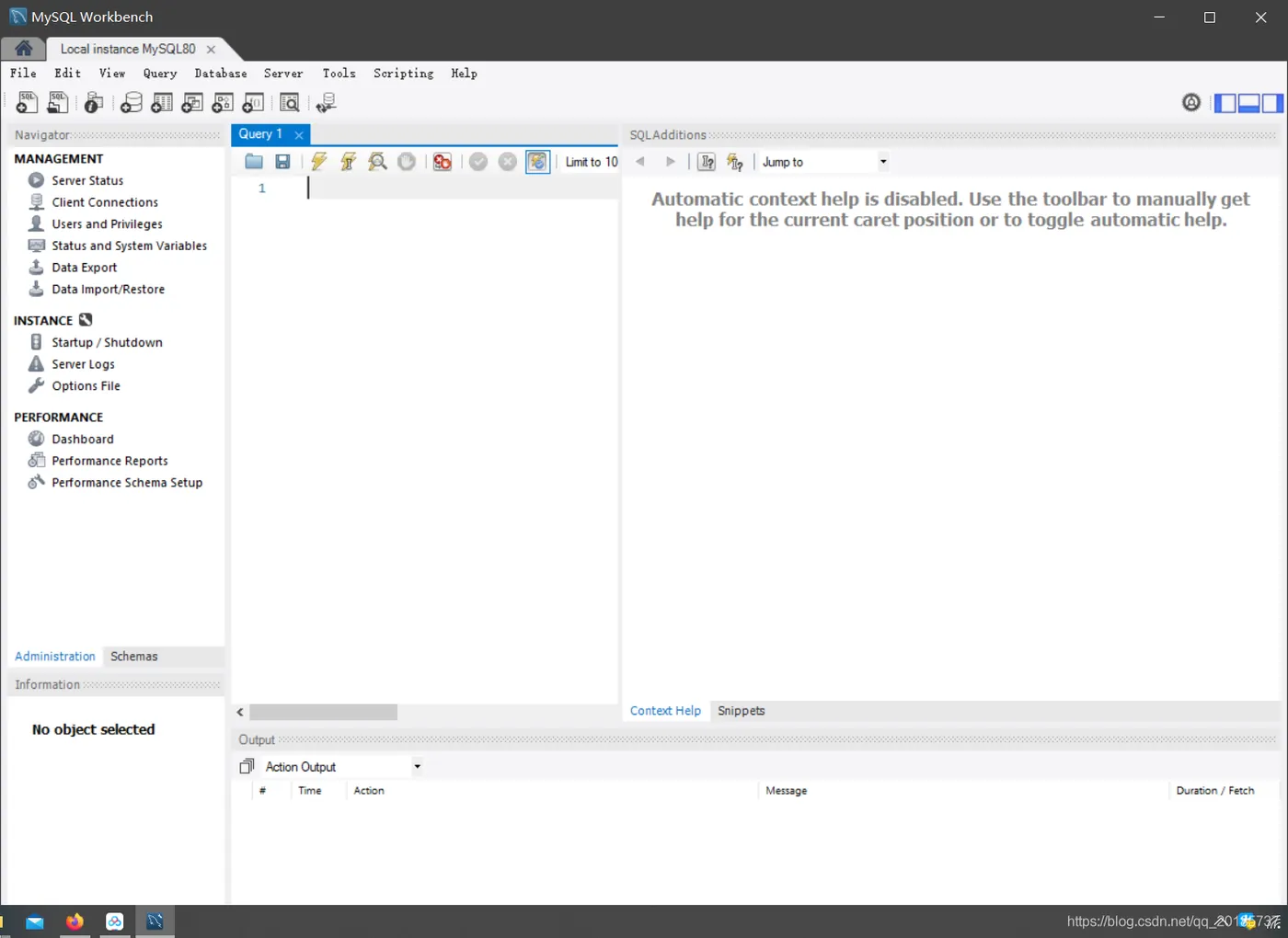The width and height of the screenshot is (1288, 938).
Task: Execute statement under cursor icon
Action: pyautogui.click(x=348, y=162)
